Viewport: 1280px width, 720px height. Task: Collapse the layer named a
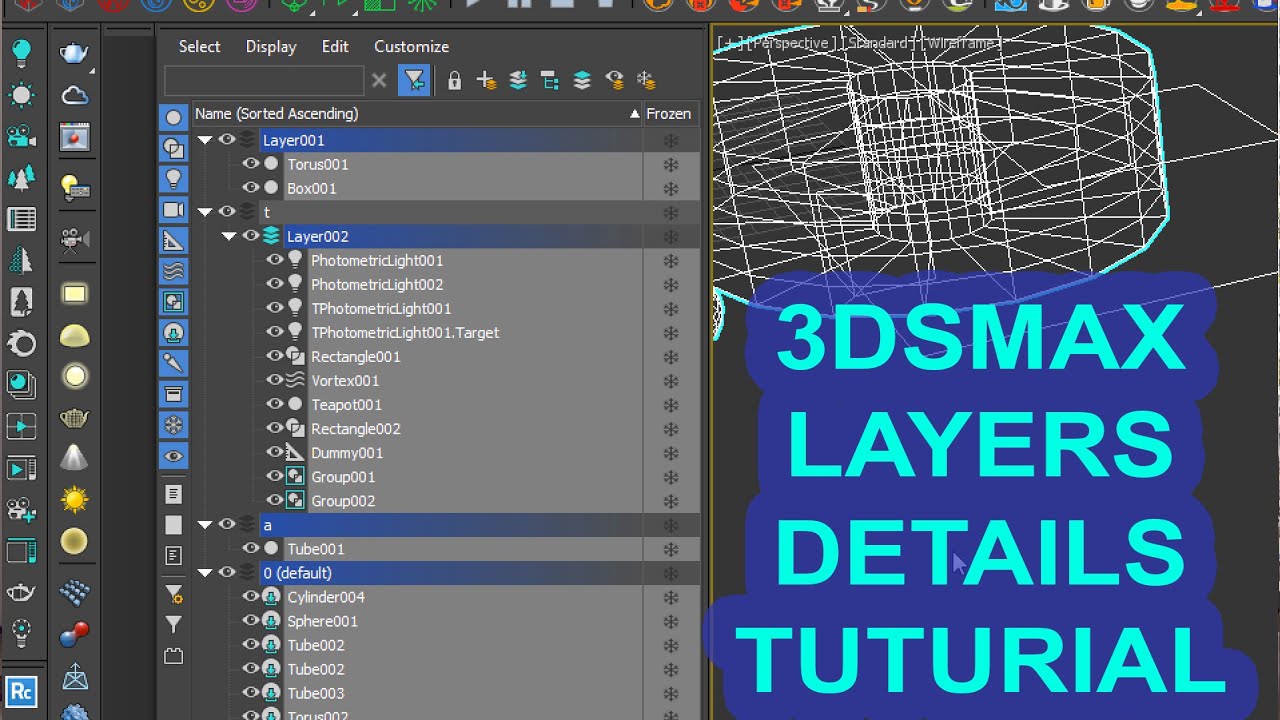coord(205,524)
